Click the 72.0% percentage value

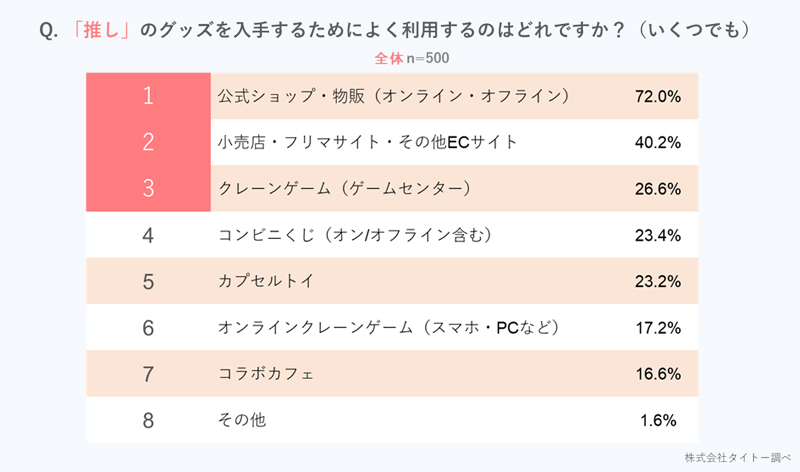tap(658, 96)
